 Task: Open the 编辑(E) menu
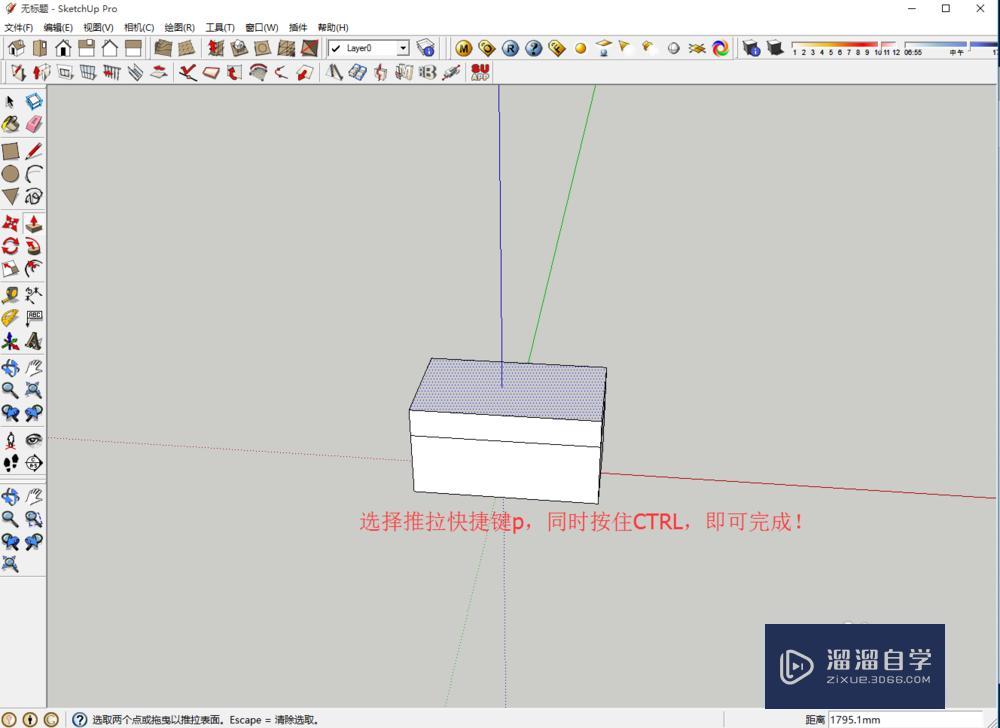coord(58,27)
